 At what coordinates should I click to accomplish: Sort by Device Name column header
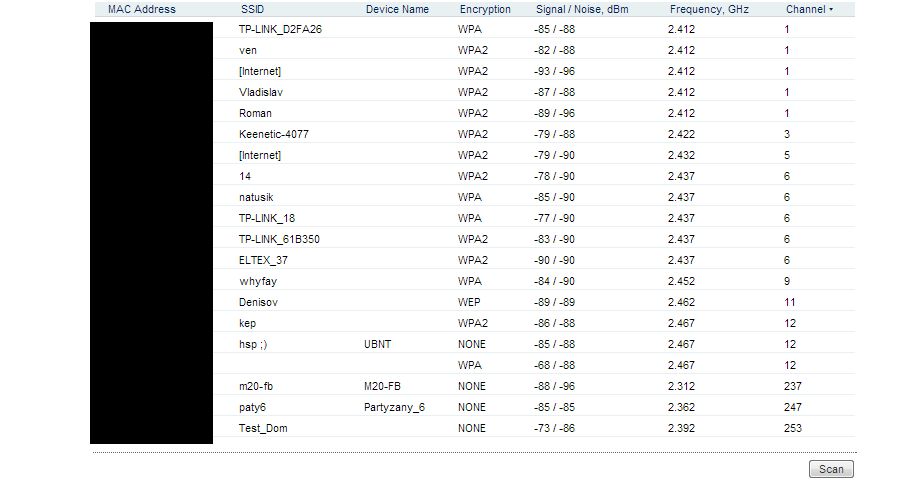(x=397, y=9)
